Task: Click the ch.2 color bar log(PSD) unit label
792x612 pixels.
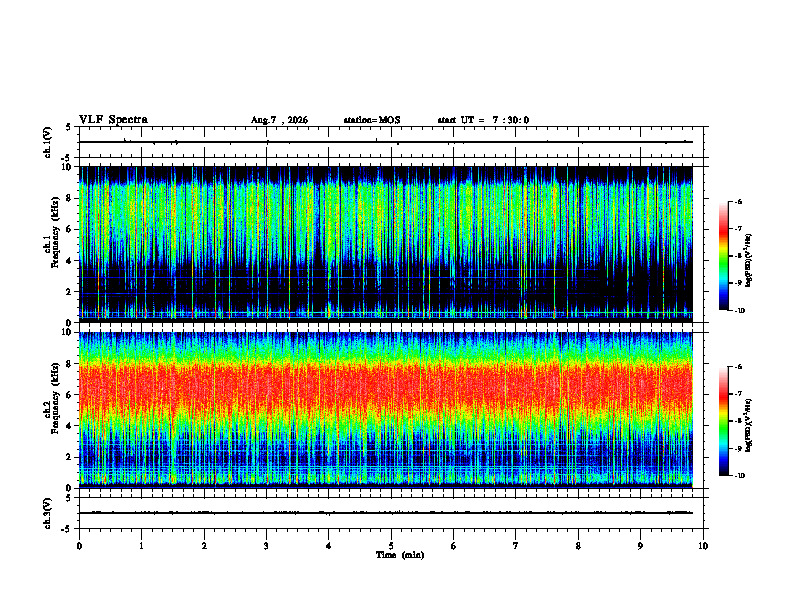Action: [749, 425]
